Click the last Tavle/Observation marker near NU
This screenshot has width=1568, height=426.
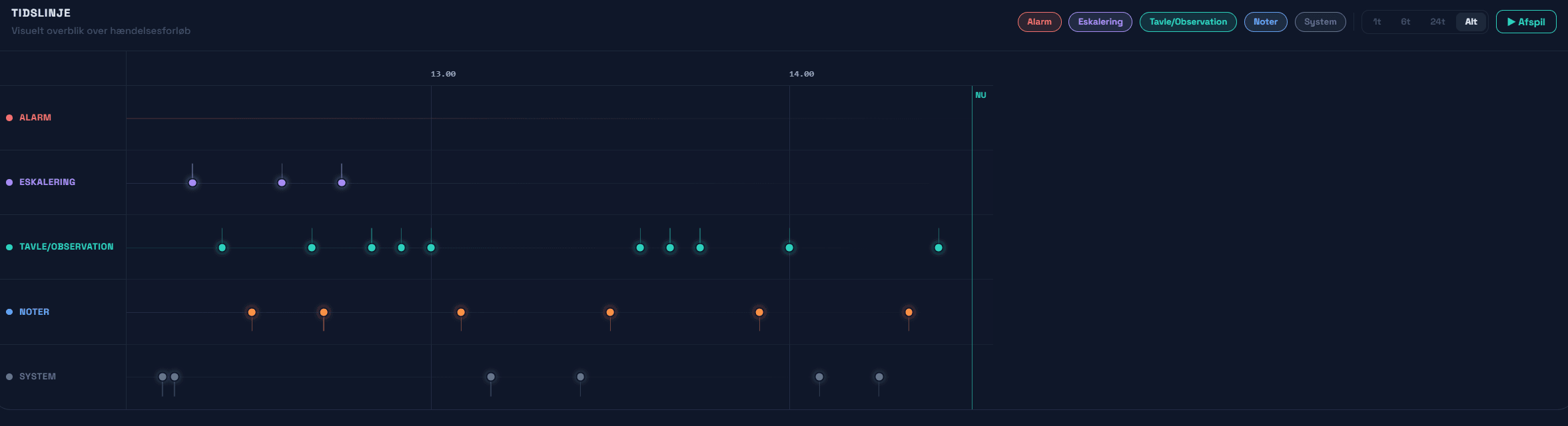[939, 248]
